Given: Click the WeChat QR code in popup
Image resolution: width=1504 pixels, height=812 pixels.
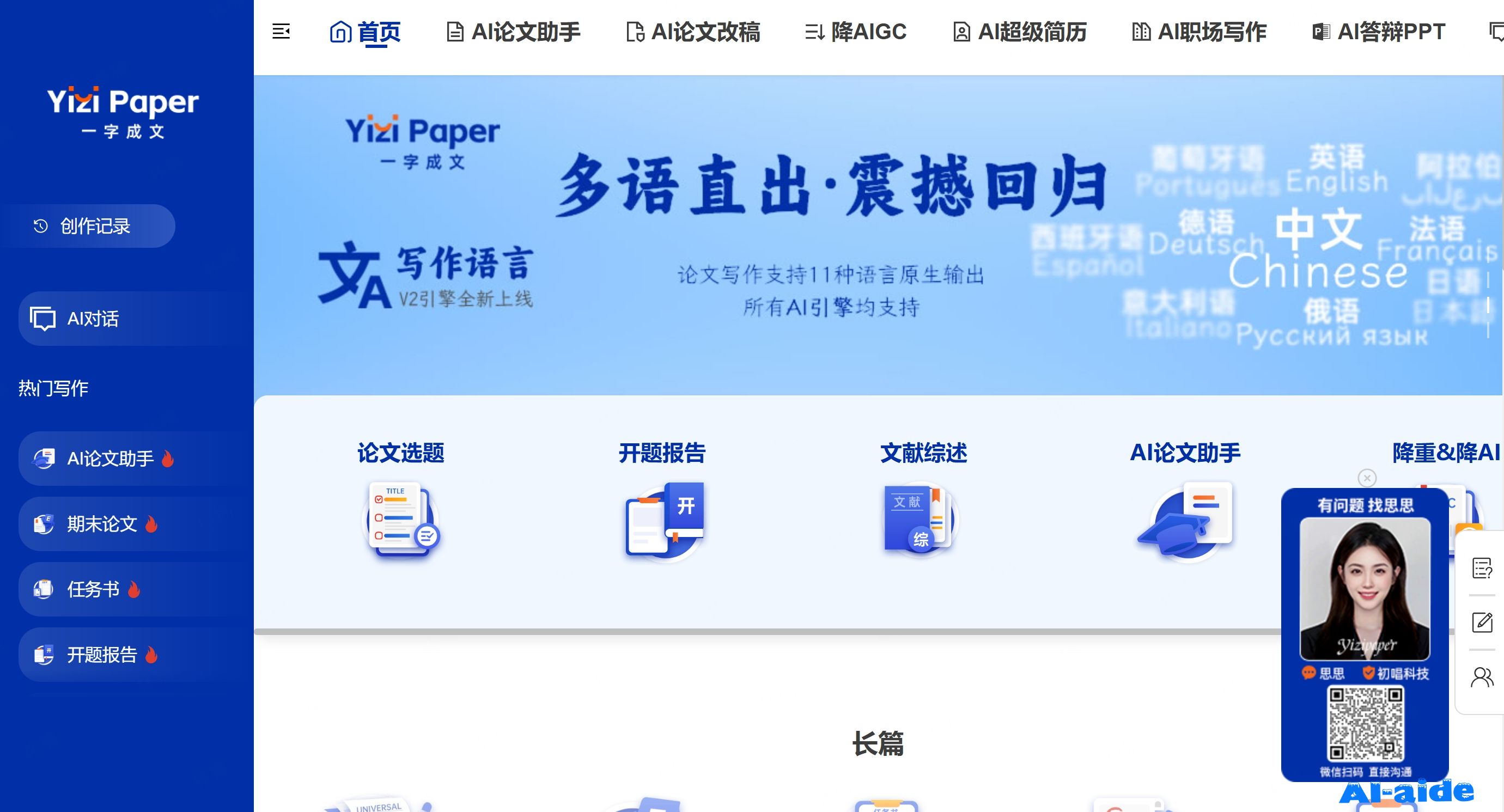Looking at the screenshot, I should click(1366, 724).
